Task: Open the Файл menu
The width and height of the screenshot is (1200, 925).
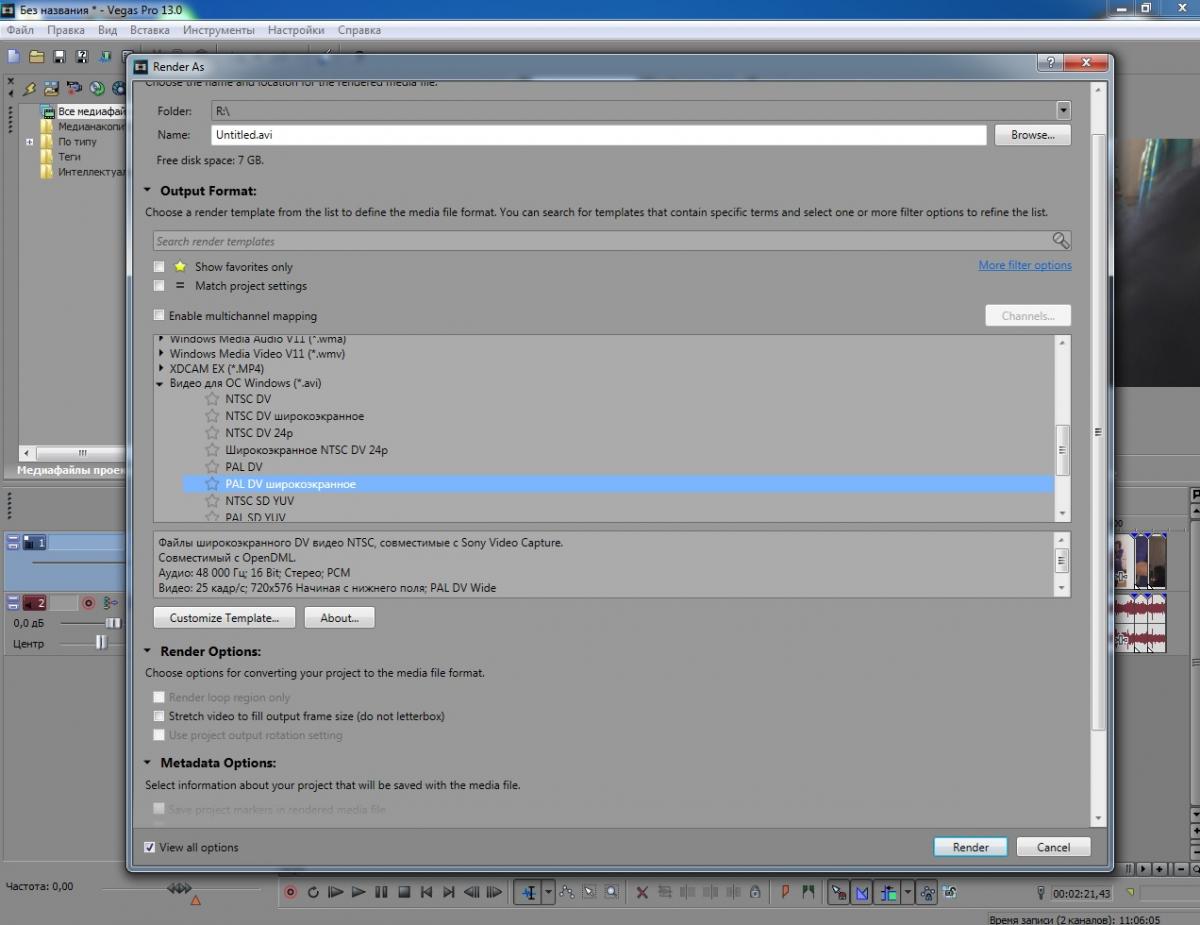Action: coord(20,30)
